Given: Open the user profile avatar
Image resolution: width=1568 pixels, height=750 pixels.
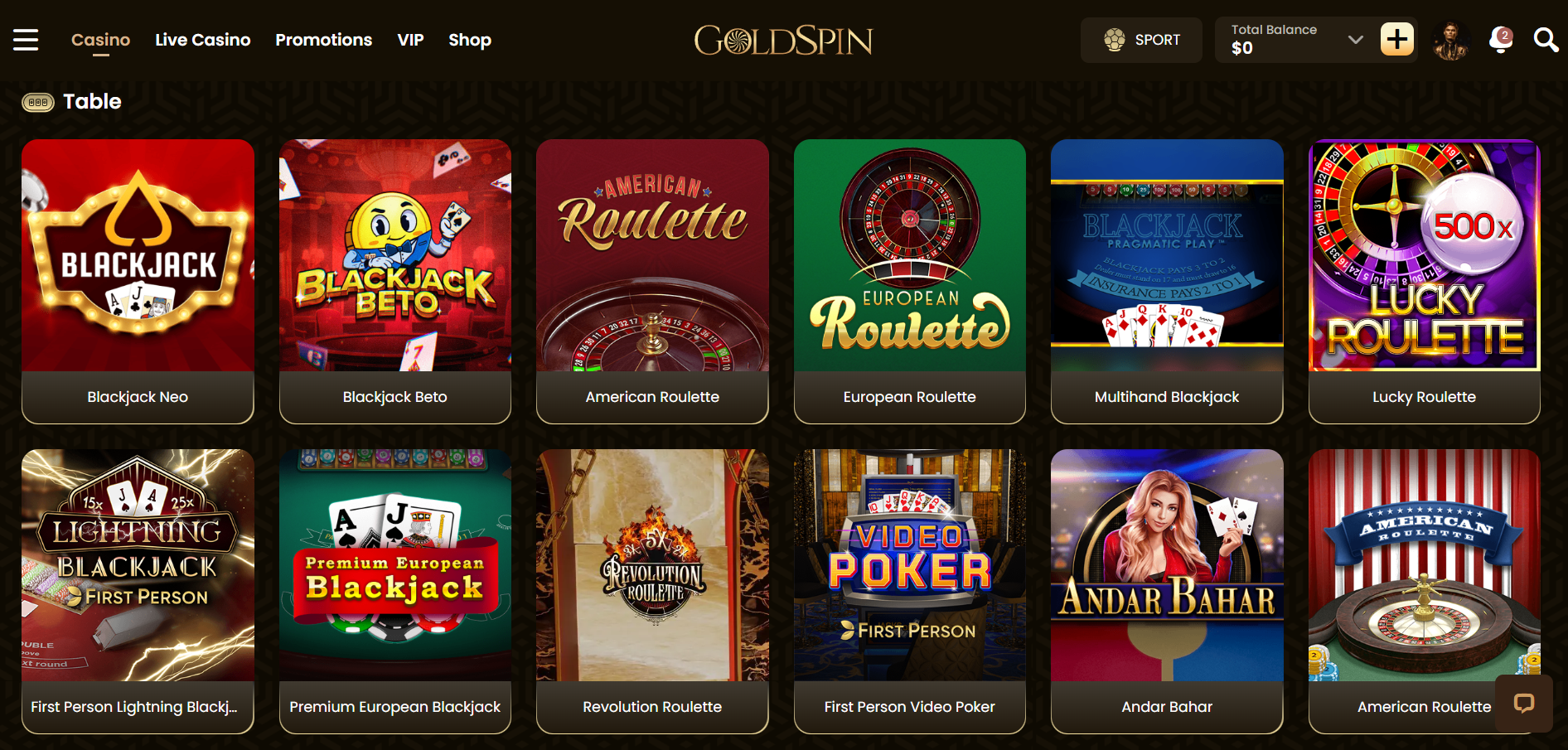Looking at the screenshot, I should (1451, 40).
